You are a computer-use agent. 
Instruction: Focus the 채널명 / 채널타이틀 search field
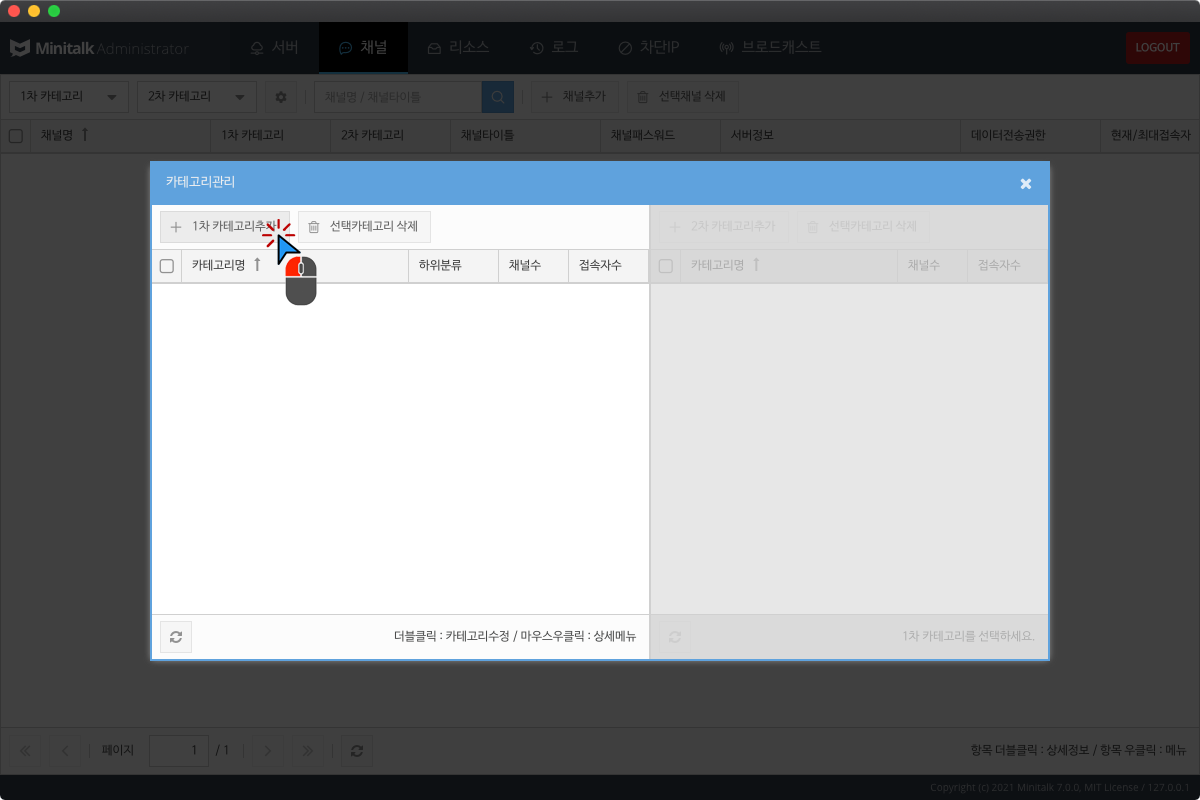tap(398, 97)
